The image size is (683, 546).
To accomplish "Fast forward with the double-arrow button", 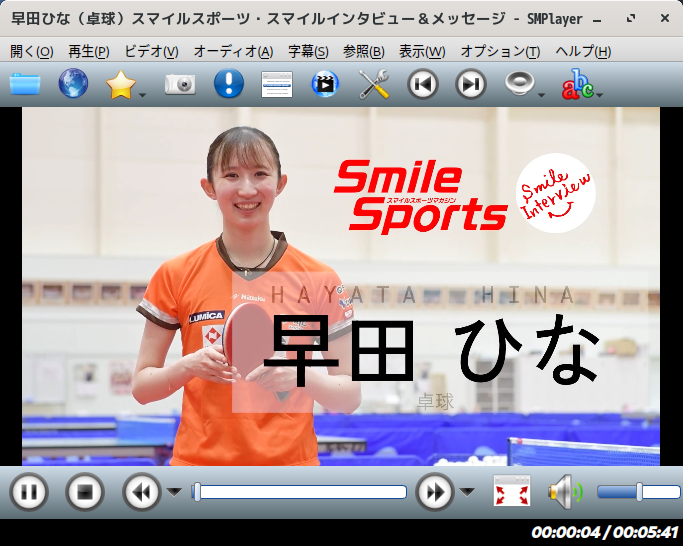I will 435,492.
